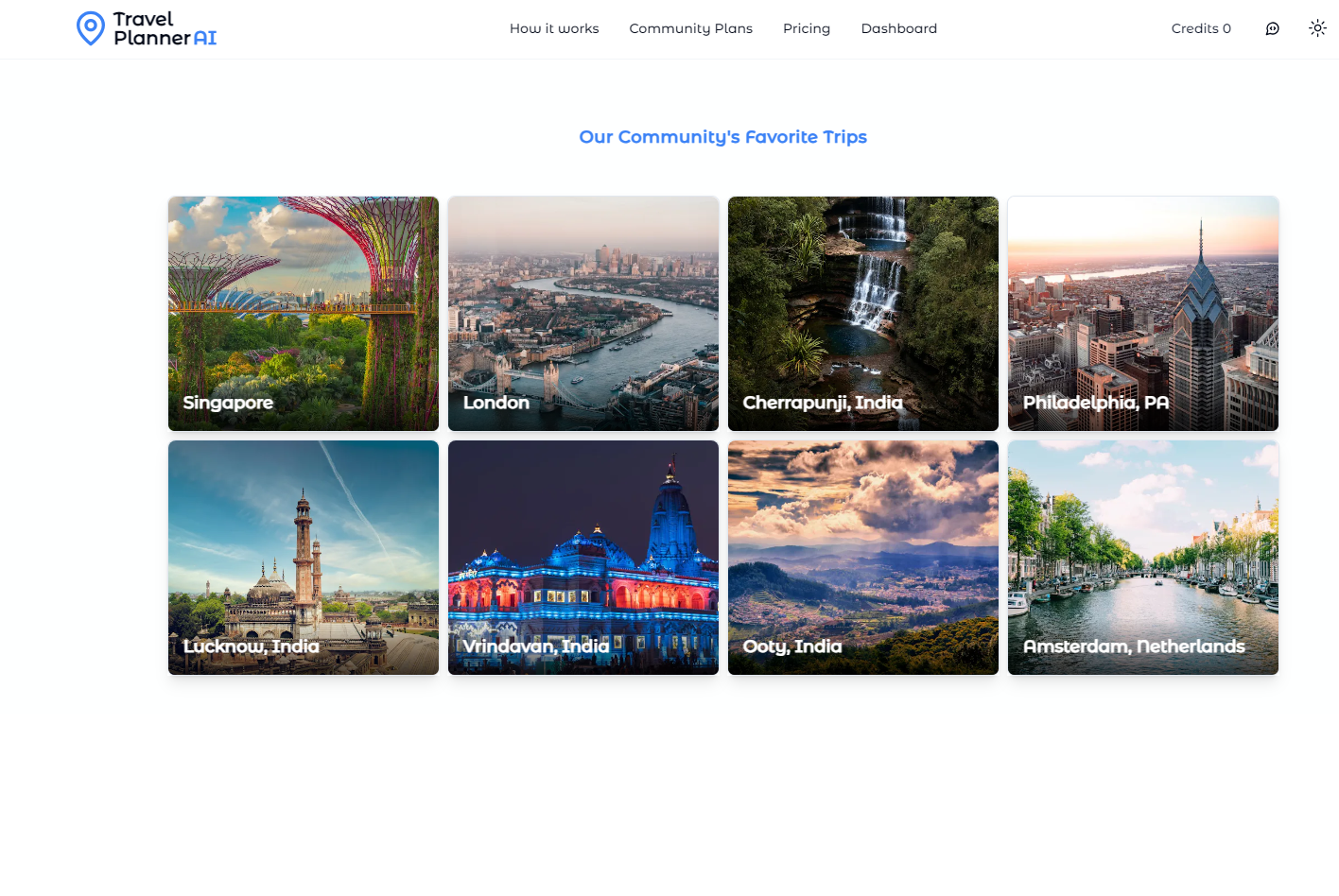The image size is (1339, 896).
Task: Go to Community Plans
Action: 691,28
